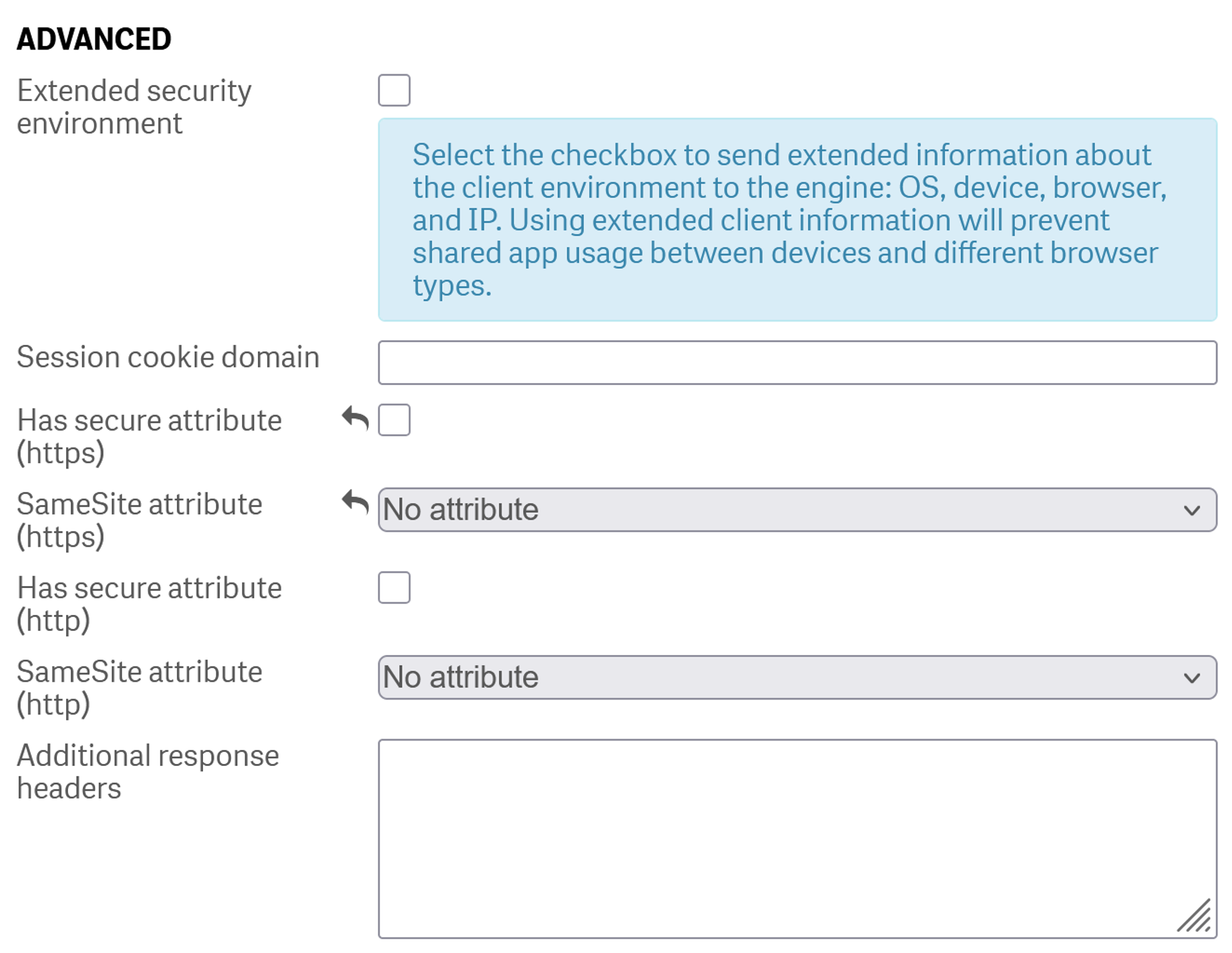Screen dimensions: 1232x953
Task: Check the Has secure attribute (http) checkbox
Action: tap(394, 587)
